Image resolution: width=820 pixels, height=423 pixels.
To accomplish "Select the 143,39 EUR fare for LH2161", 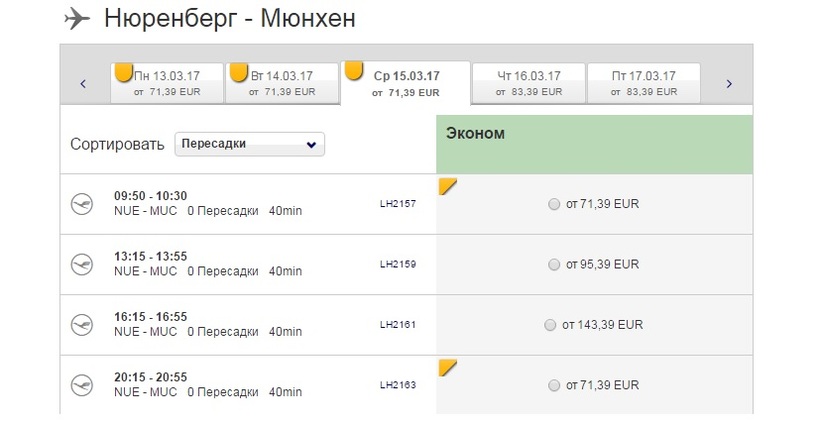I will [x=550, y=325].
